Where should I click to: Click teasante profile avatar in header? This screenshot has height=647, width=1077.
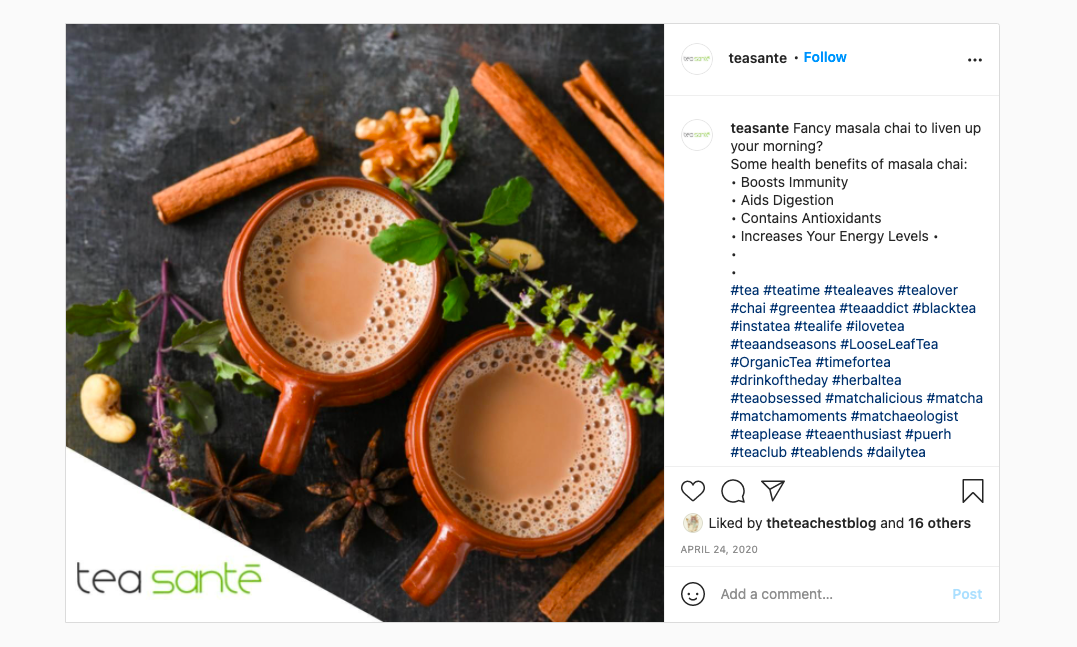696,59
